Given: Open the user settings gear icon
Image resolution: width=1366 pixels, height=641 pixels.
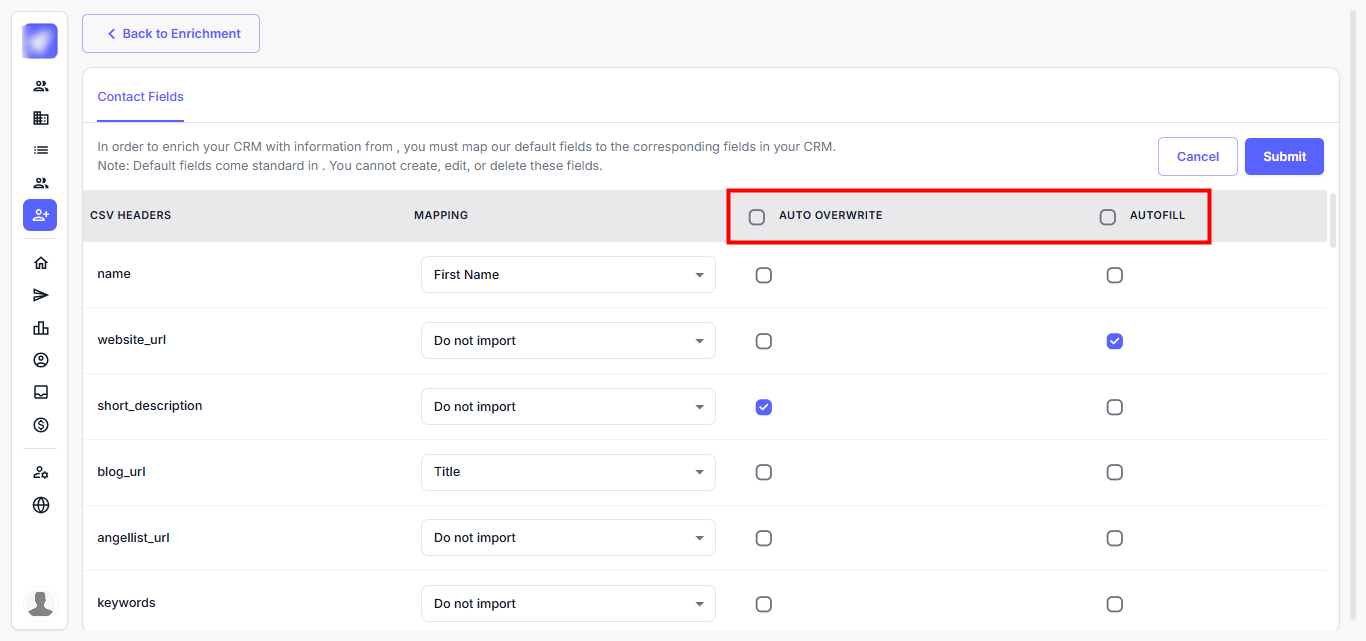Looking at the screenshot, I should (x=40, y=472).
